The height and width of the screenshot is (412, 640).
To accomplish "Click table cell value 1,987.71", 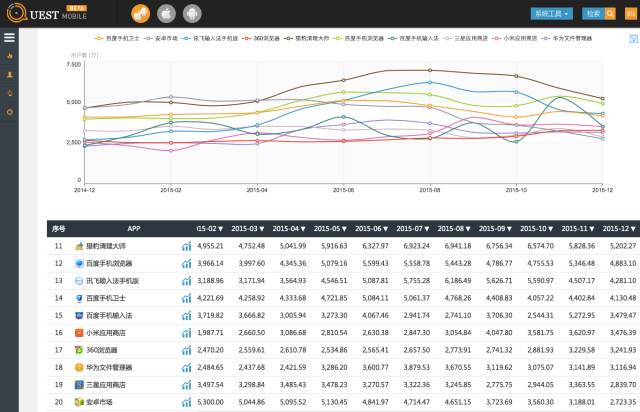I will [210, 333].
